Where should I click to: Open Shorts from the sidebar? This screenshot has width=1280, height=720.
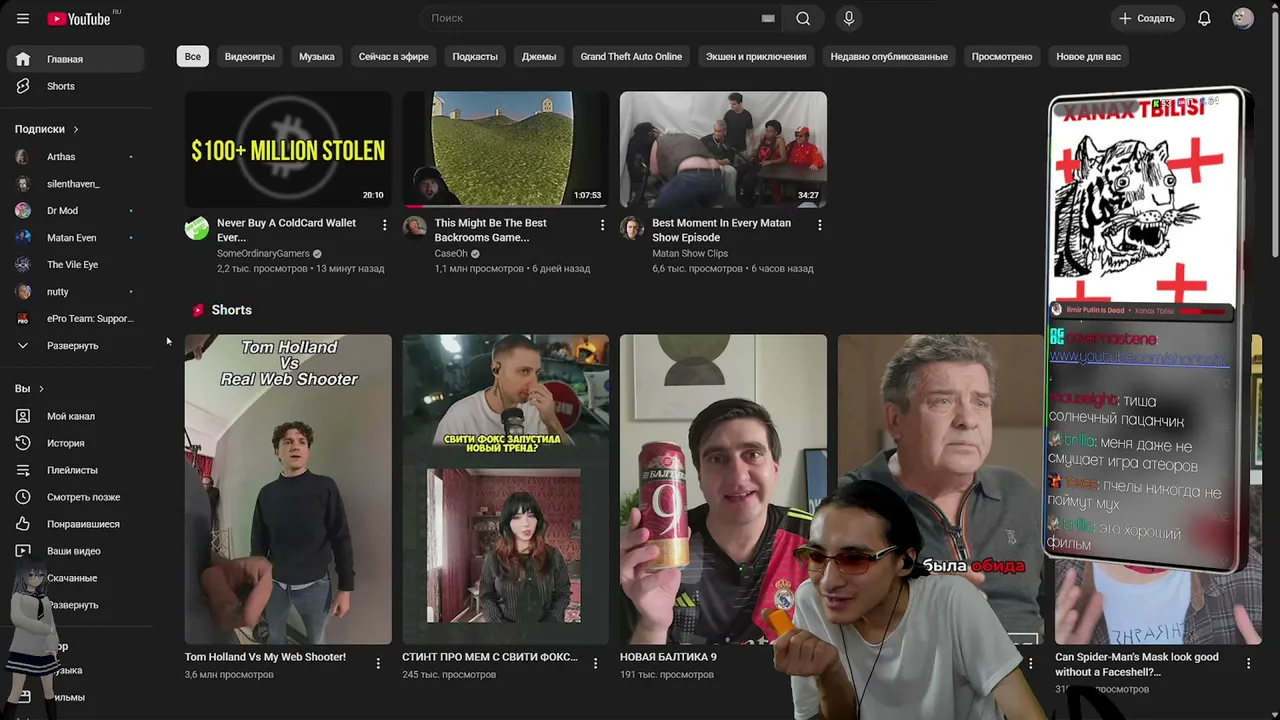coord(76,86)
